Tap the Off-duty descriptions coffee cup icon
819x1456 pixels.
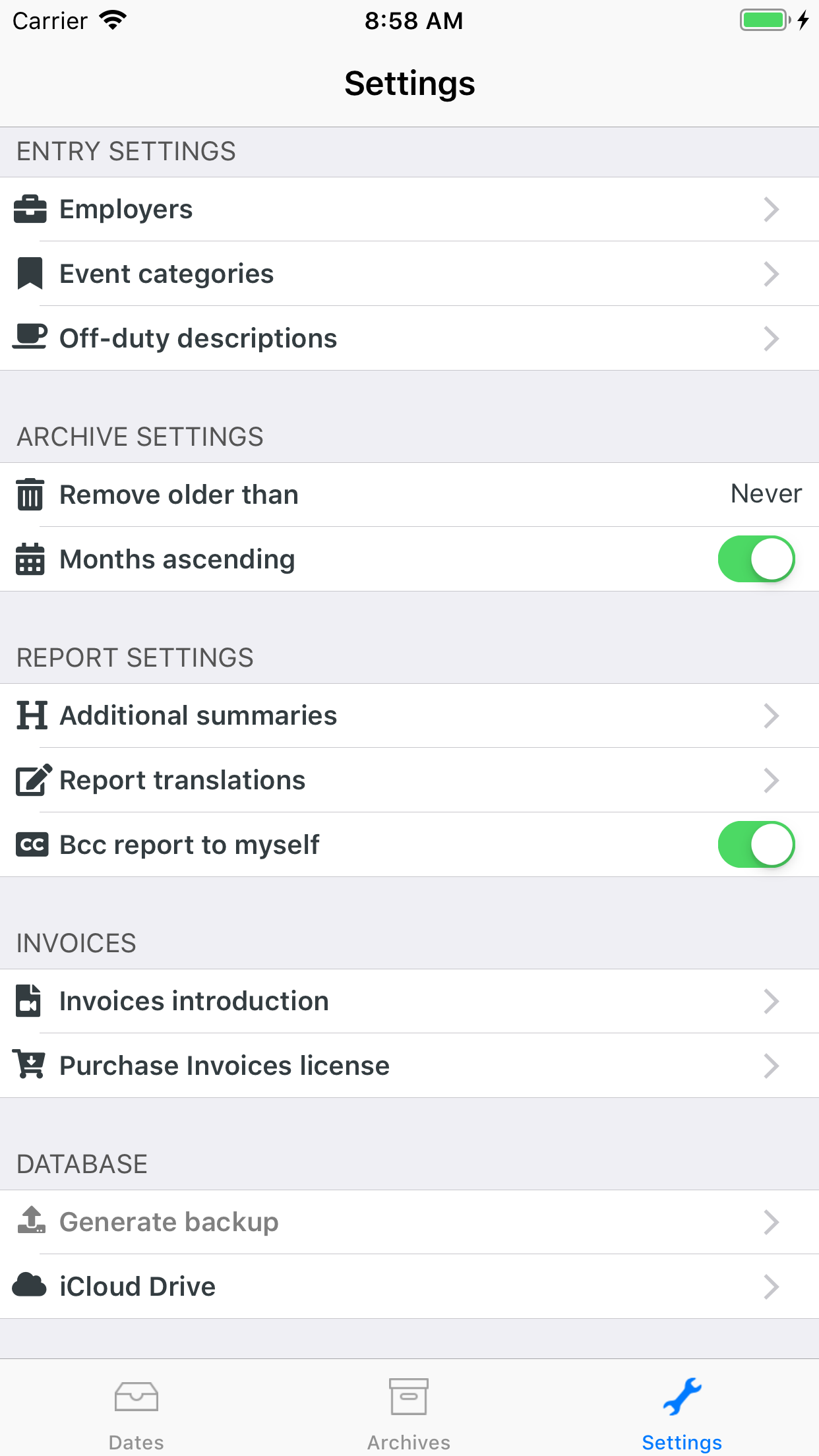30,337
